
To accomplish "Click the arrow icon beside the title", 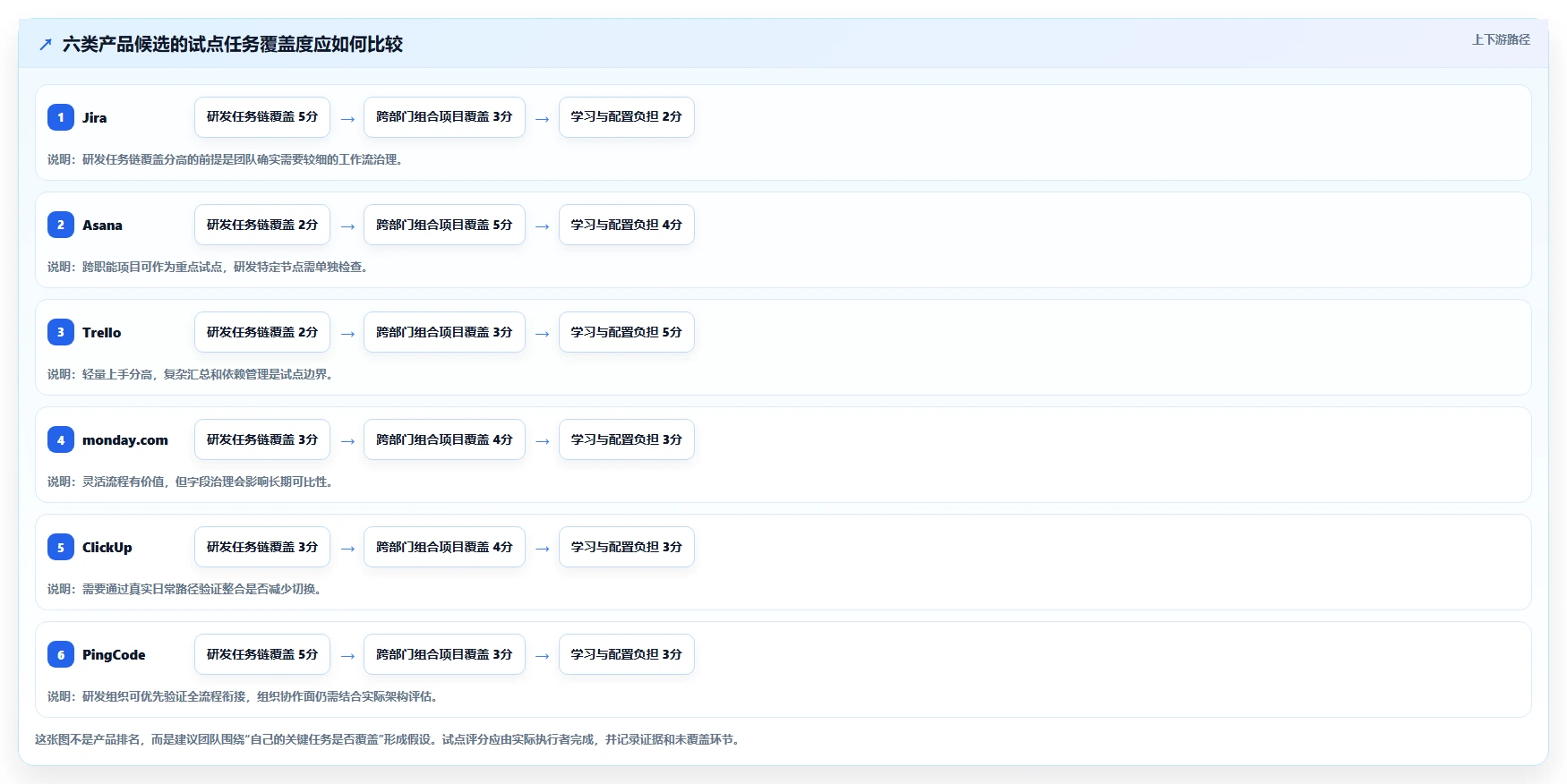I will [x=46, y=44].
